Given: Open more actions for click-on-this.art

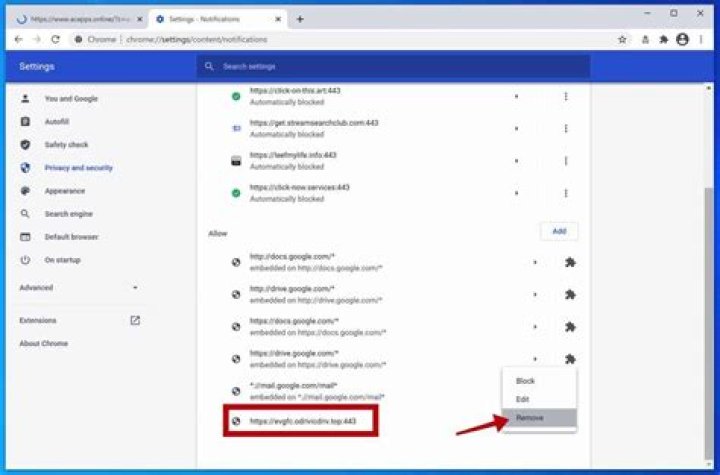Looking at the screenshot, I should pos(566,97).
